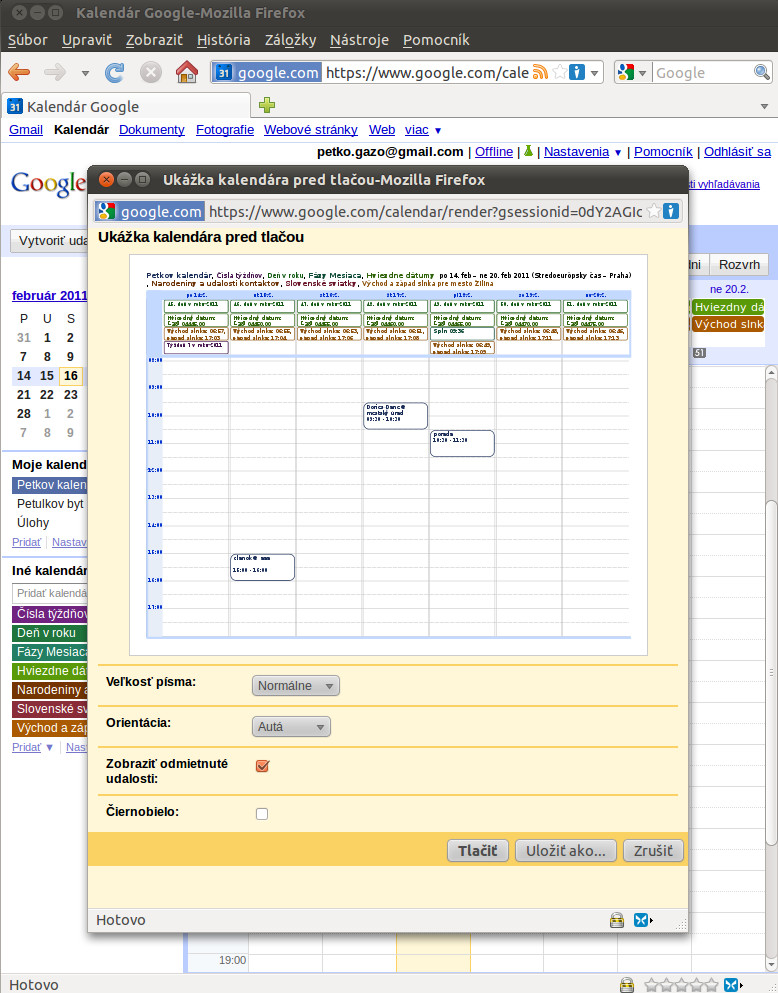Click the blue addon icon in main status bar
The width and height of the screenshot is (778, 993).
tap(732, 985)
